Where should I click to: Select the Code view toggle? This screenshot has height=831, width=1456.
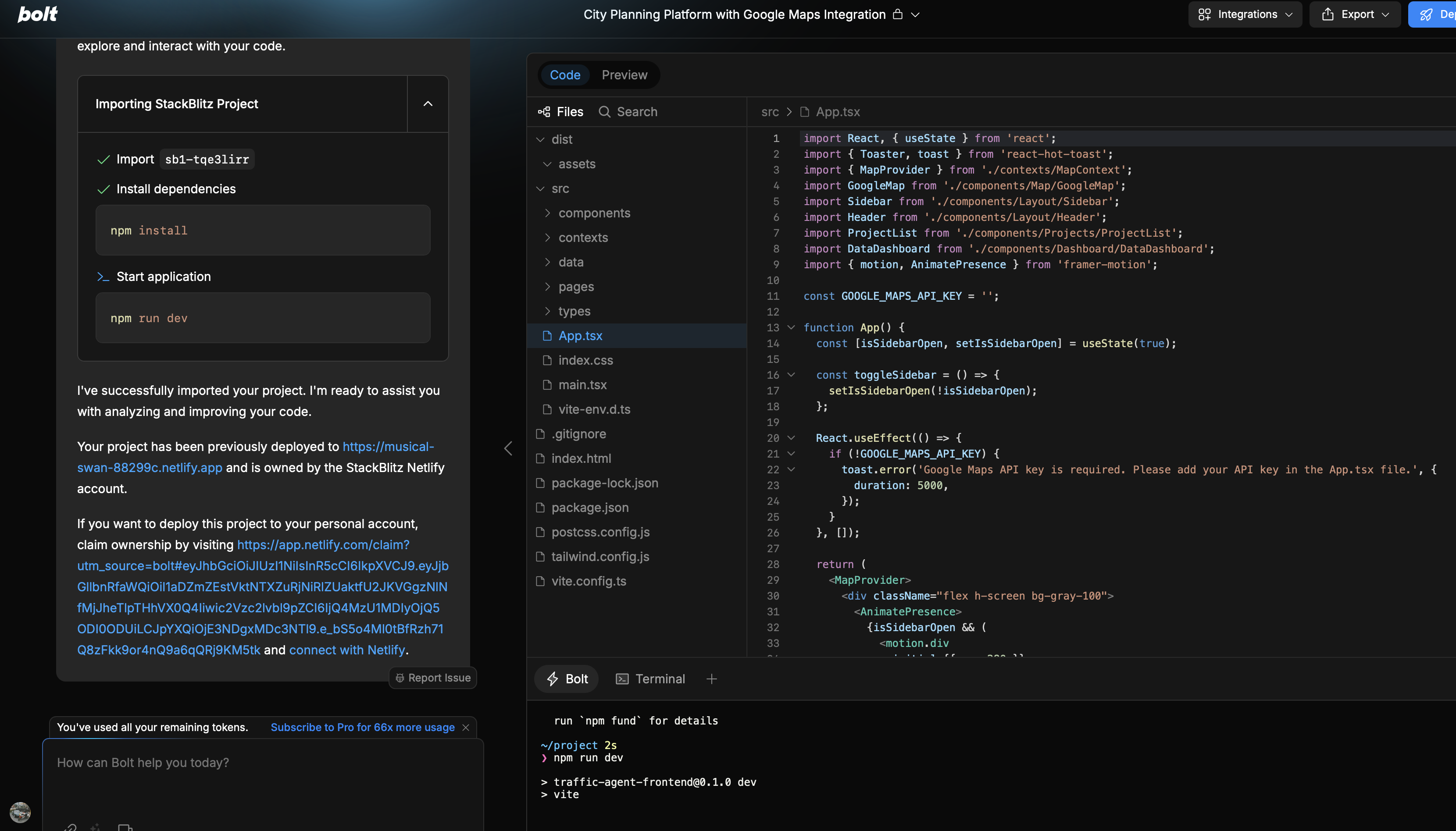[565, 75]
